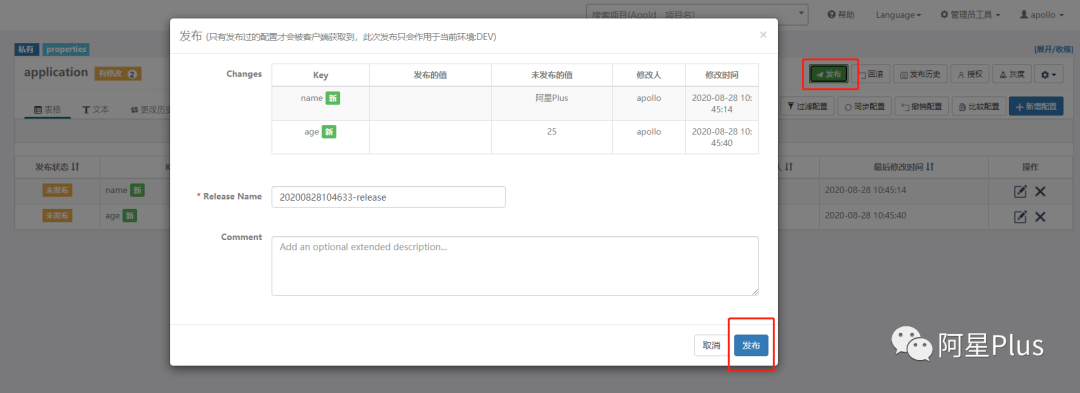Click the 修改时间 column header in Changes
Viewport: 1080px width, 393px height.
722,75
